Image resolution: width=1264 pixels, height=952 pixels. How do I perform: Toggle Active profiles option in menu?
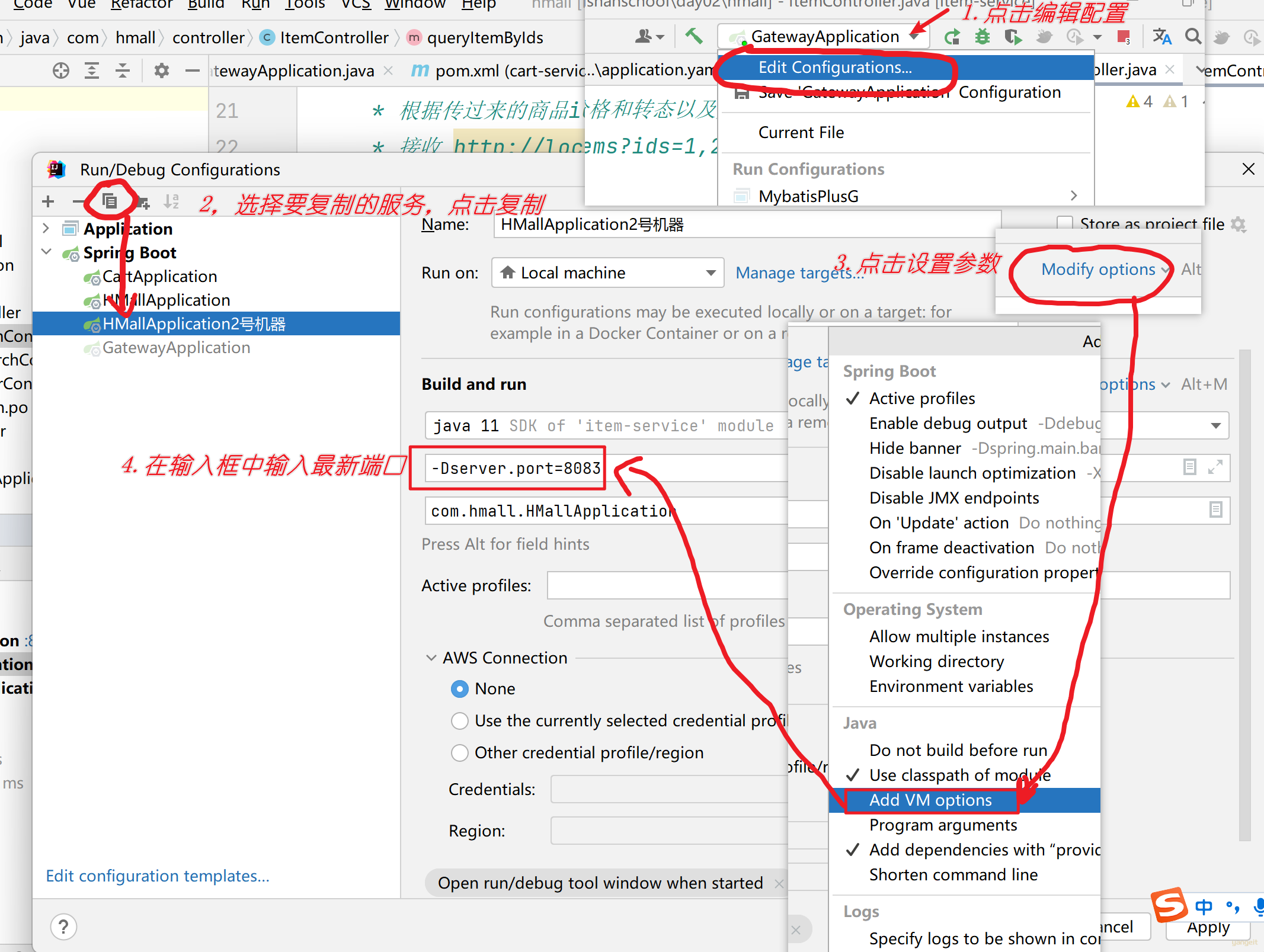click(x=965, y=398)
